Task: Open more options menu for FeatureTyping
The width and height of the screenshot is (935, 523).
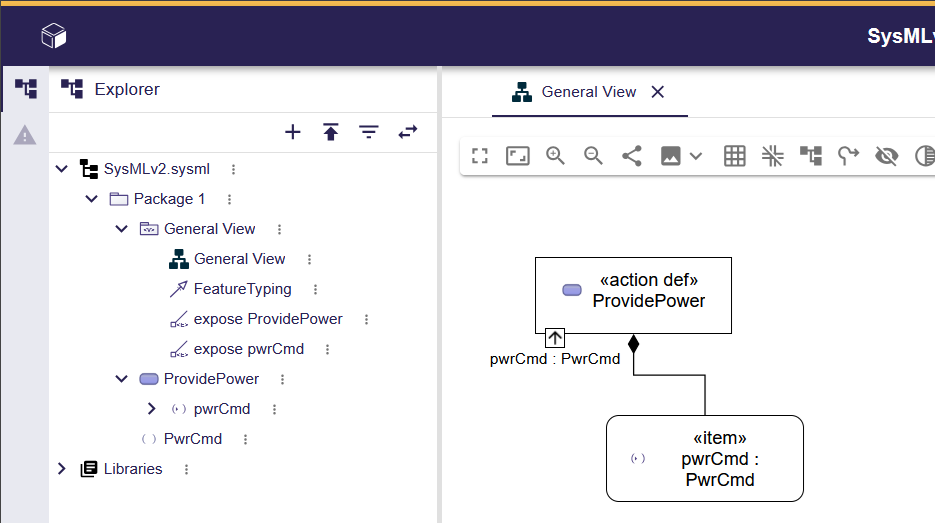Action: (x=316, y=289)
